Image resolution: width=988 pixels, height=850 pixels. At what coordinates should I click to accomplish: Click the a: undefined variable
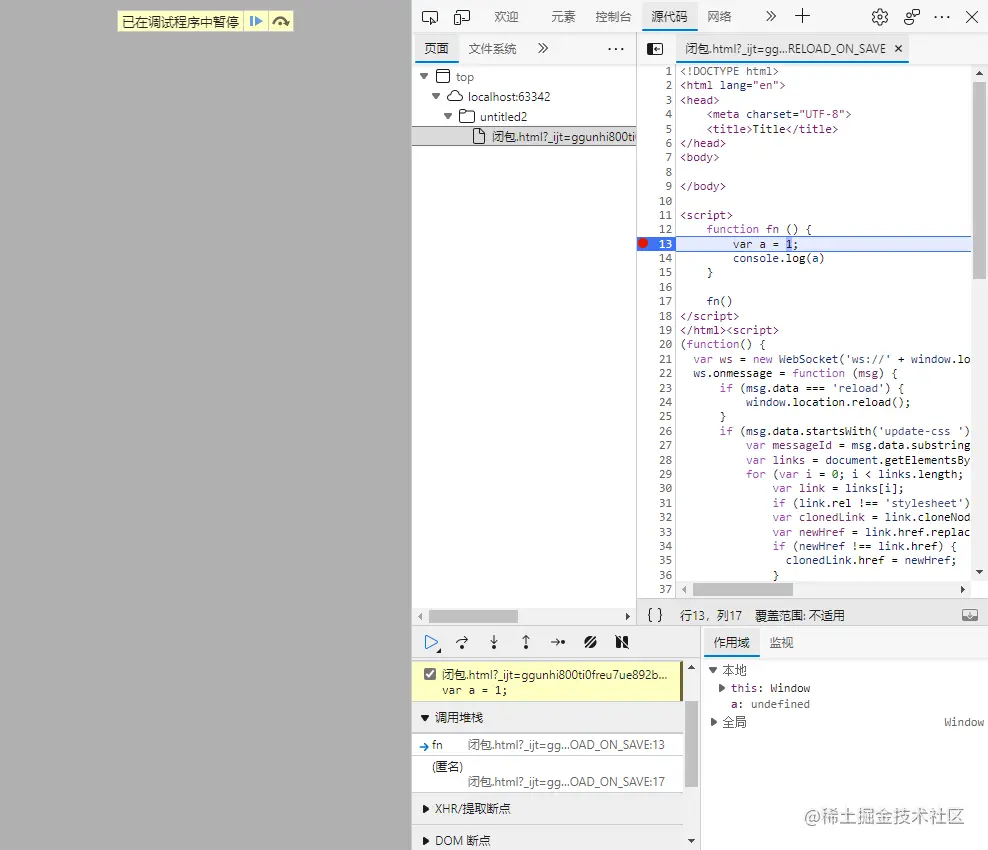770,704
